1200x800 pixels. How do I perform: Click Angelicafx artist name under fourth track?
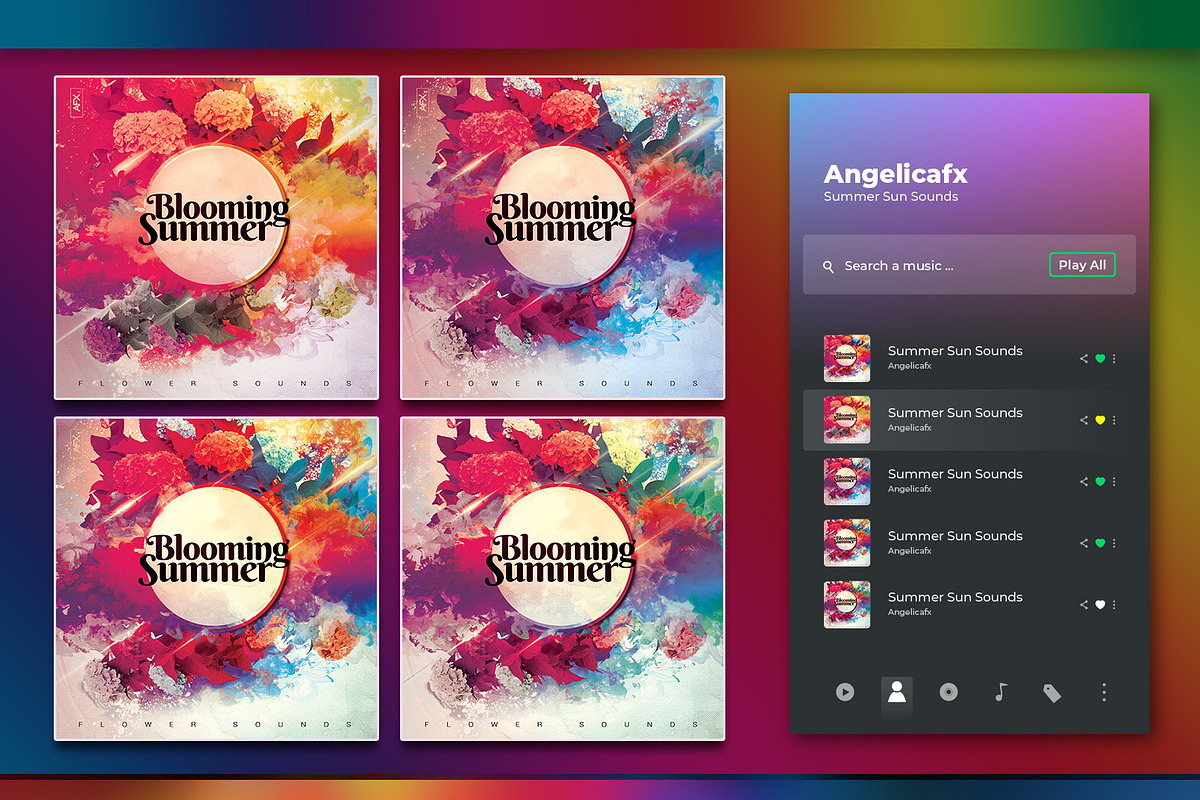[x=910, y=551]
